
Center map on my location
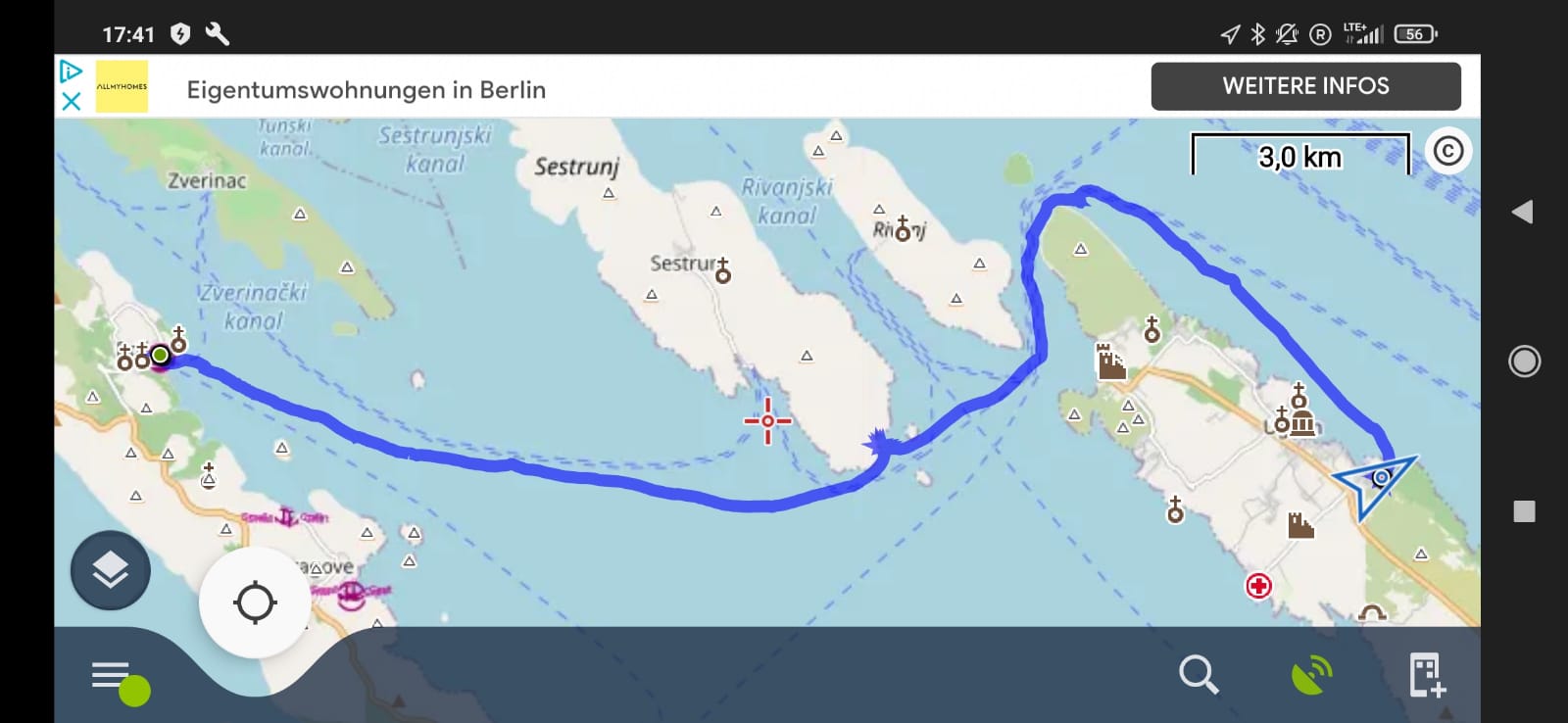tap(255, 602)
